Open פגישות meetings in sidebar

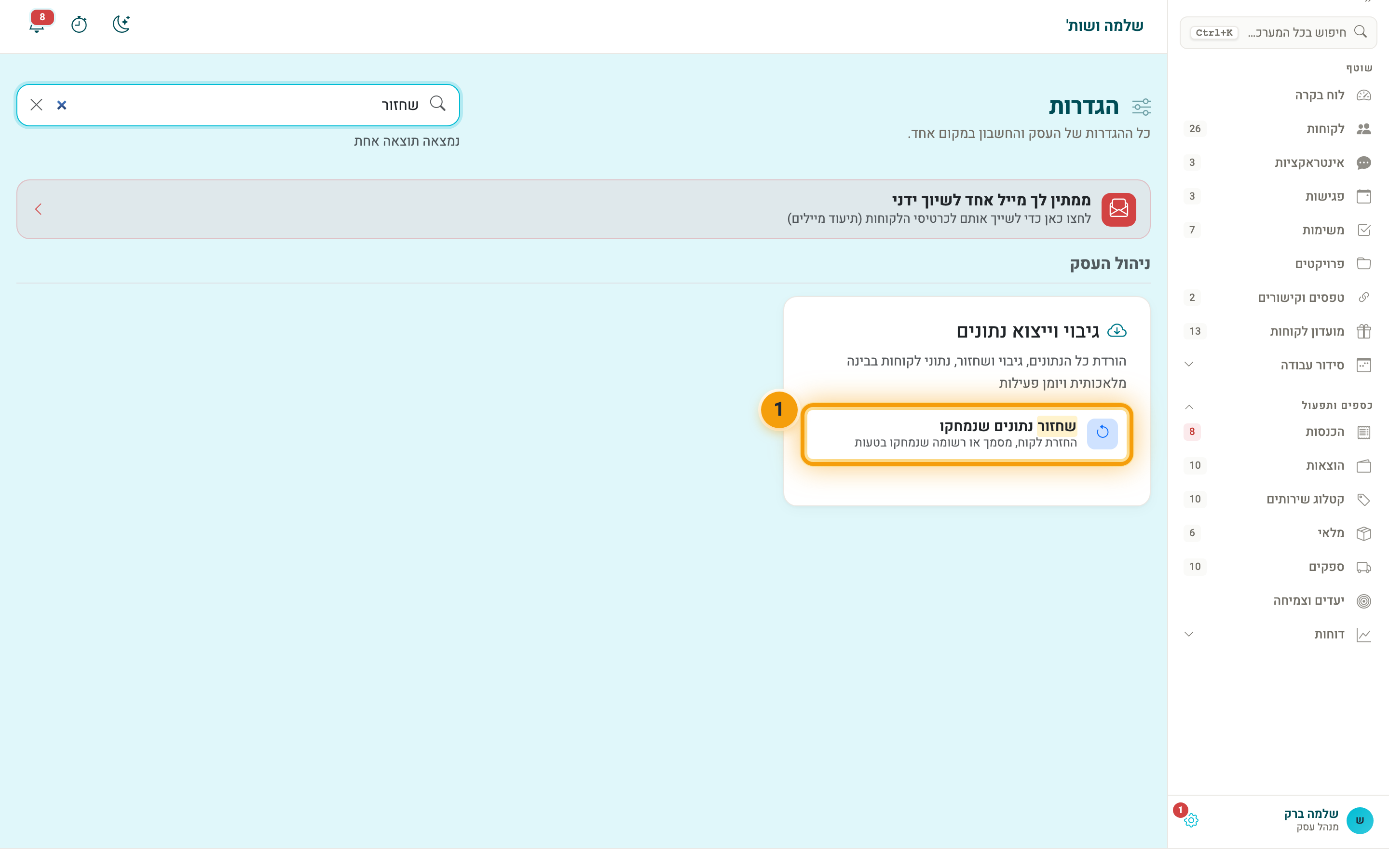point(1278,196)
